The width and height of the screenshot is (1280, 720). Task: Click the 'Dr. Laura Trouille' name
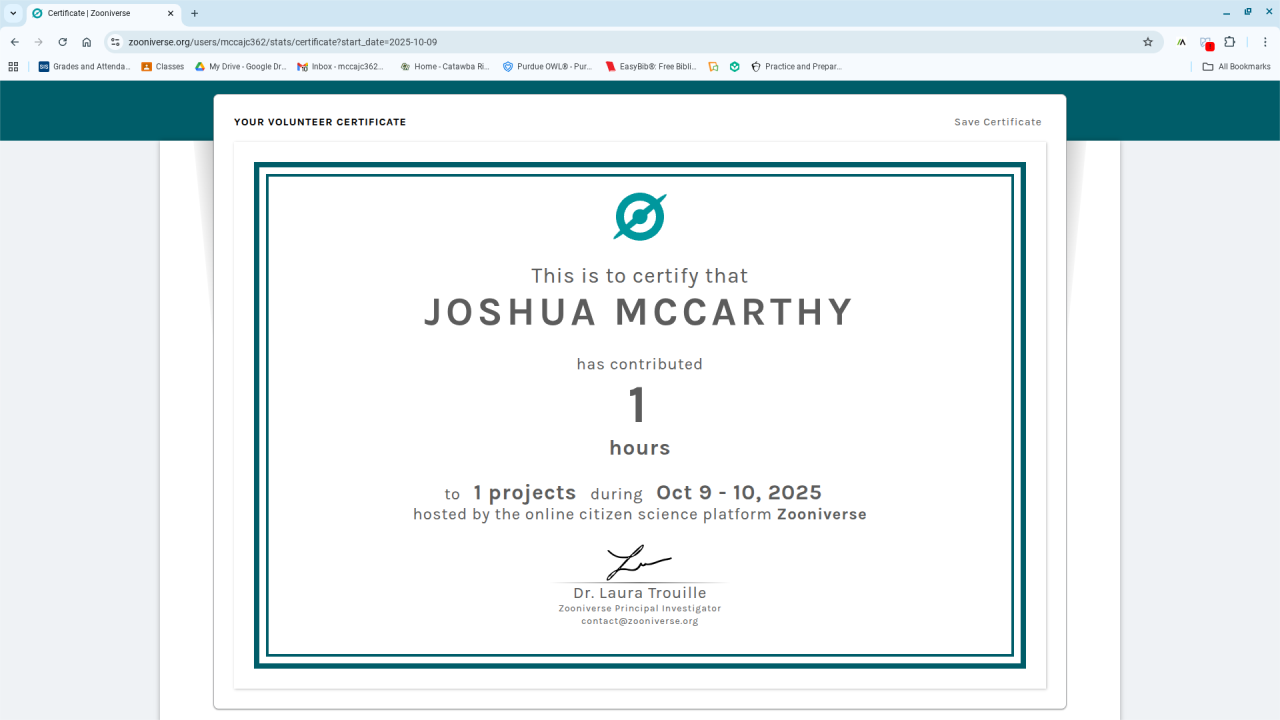(640, 593)
